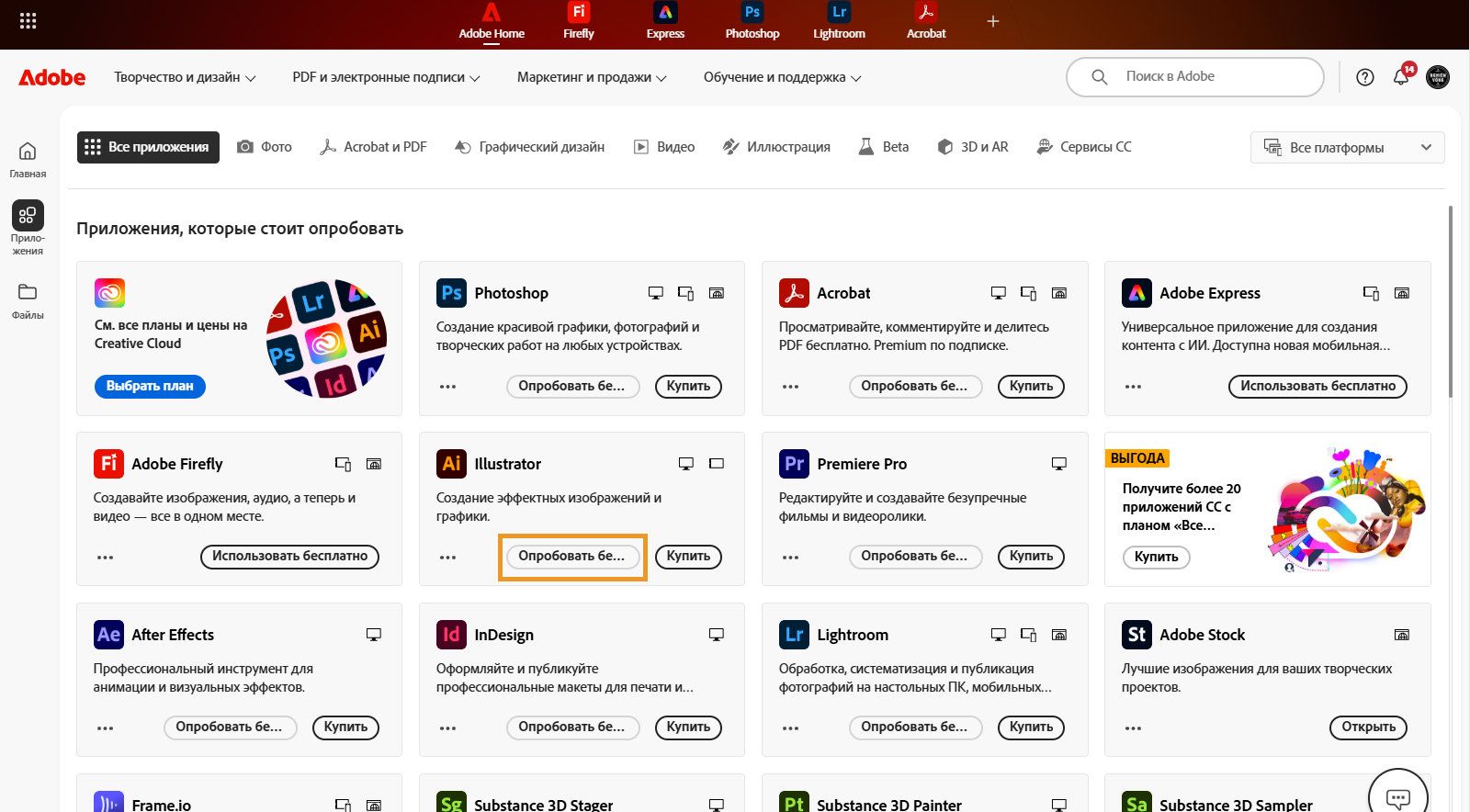
Task: Try Lightroom free with Опробовать button
Action: 914,727
